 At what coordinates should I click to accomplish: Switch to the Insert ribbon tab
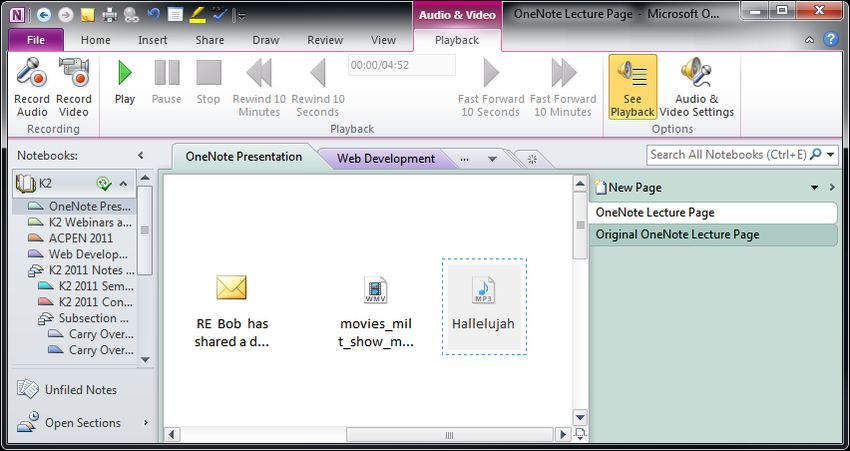coord(153,40)
